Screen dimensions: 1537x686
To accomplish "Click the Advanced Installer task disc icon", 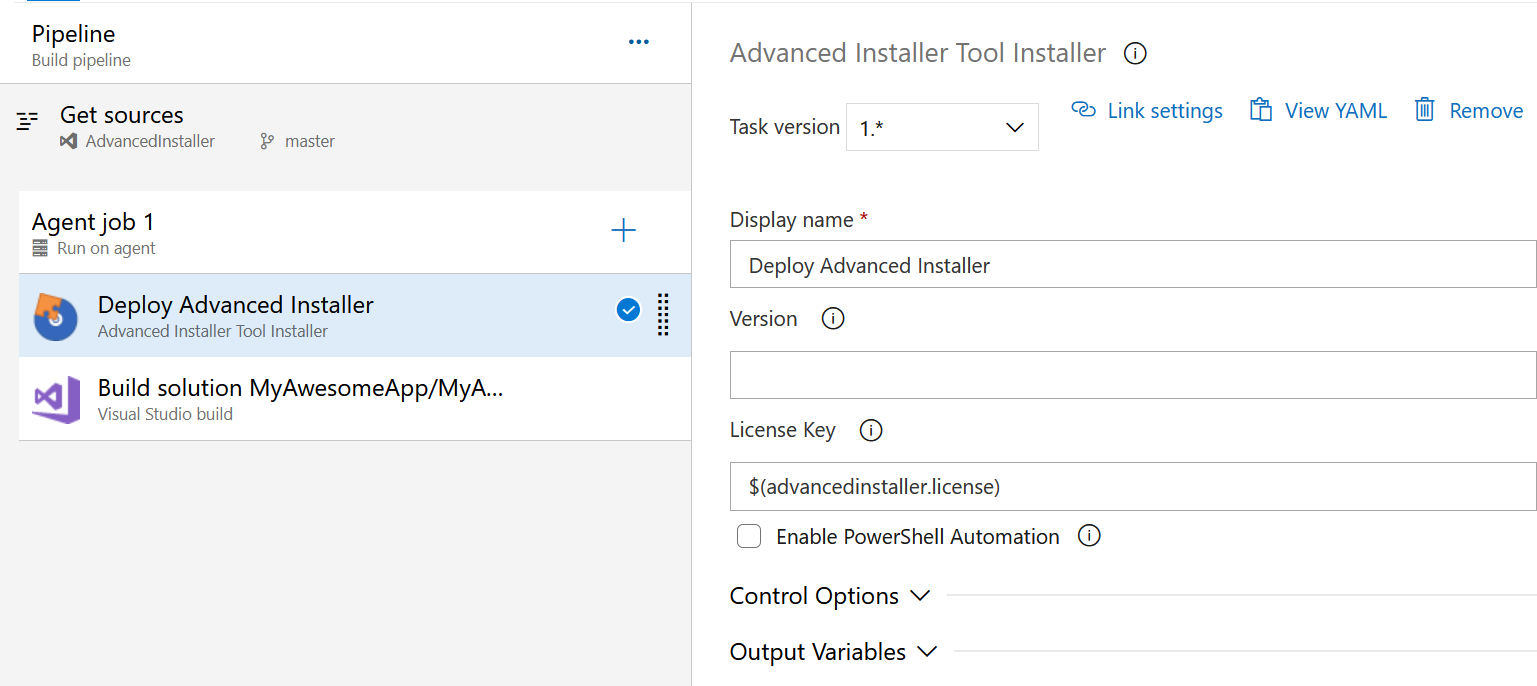I will (56, 316).
